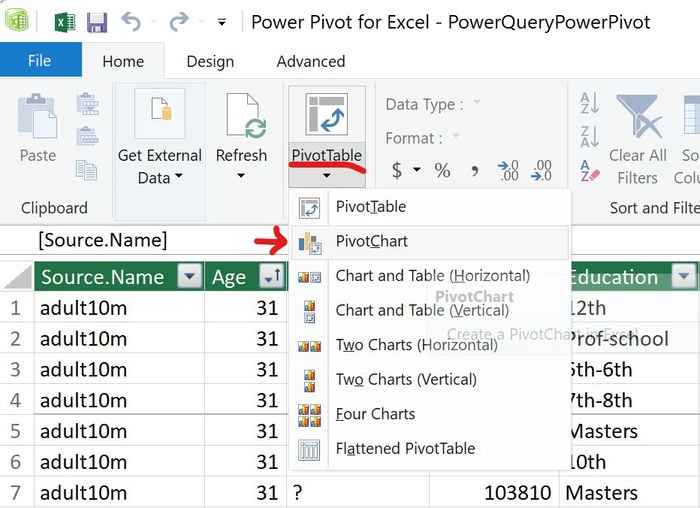Click Masters cell in row 7
The width and height of the screenshot is (700, 508).
tap(629, 493)
